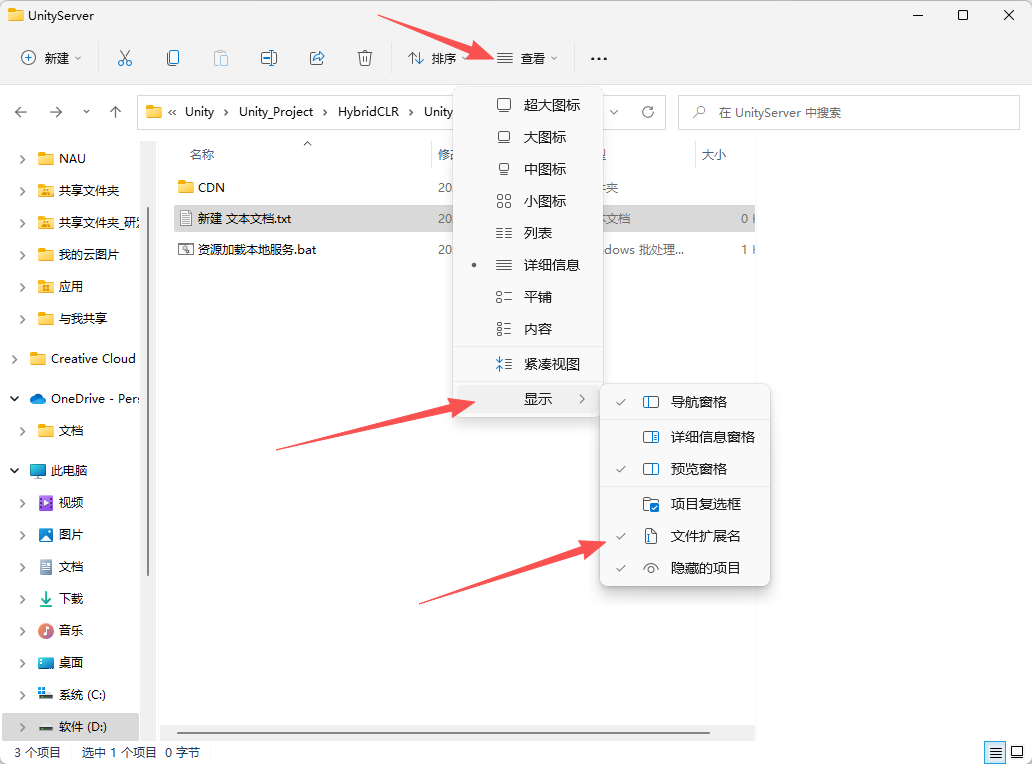This screenshot has height=764, width=1032.
Task: Click the Paste clipboard icon
Action: [x=220, y=59]
